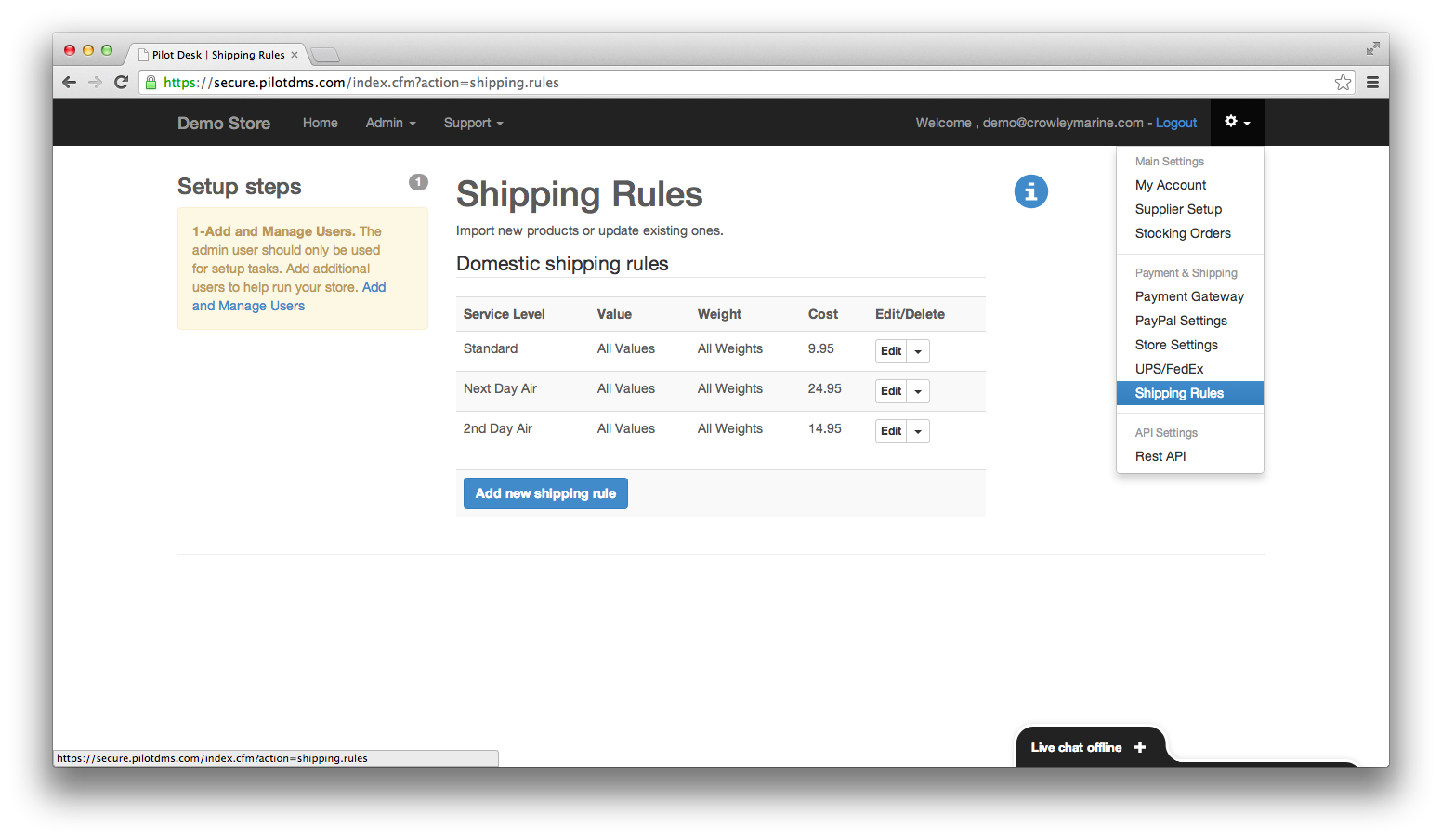The width and height of the screenshot is (1442, 840).
Task: Click the browser reload icon
Action: [x=122, y=82]
